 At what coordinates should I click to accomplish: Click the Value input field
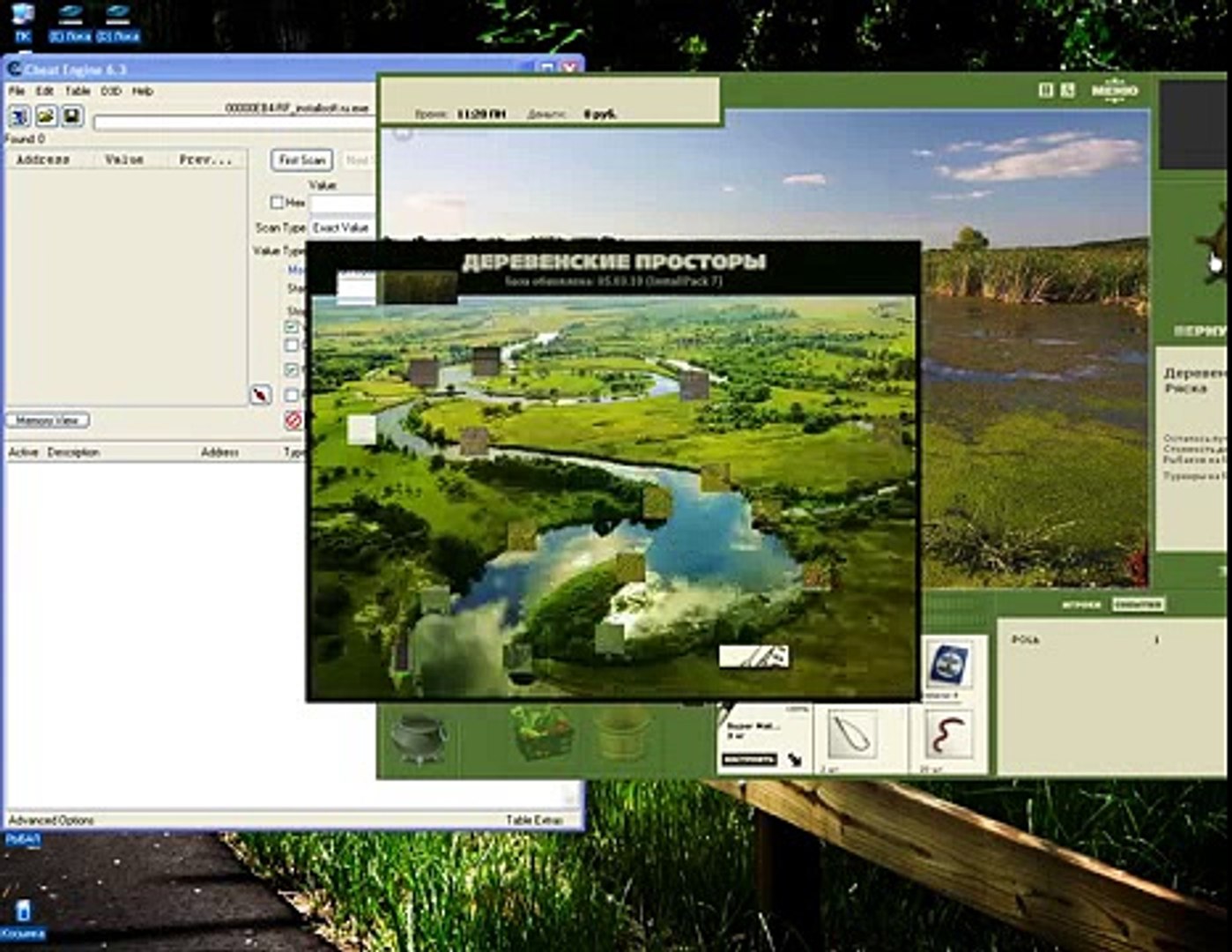[343, 204]
